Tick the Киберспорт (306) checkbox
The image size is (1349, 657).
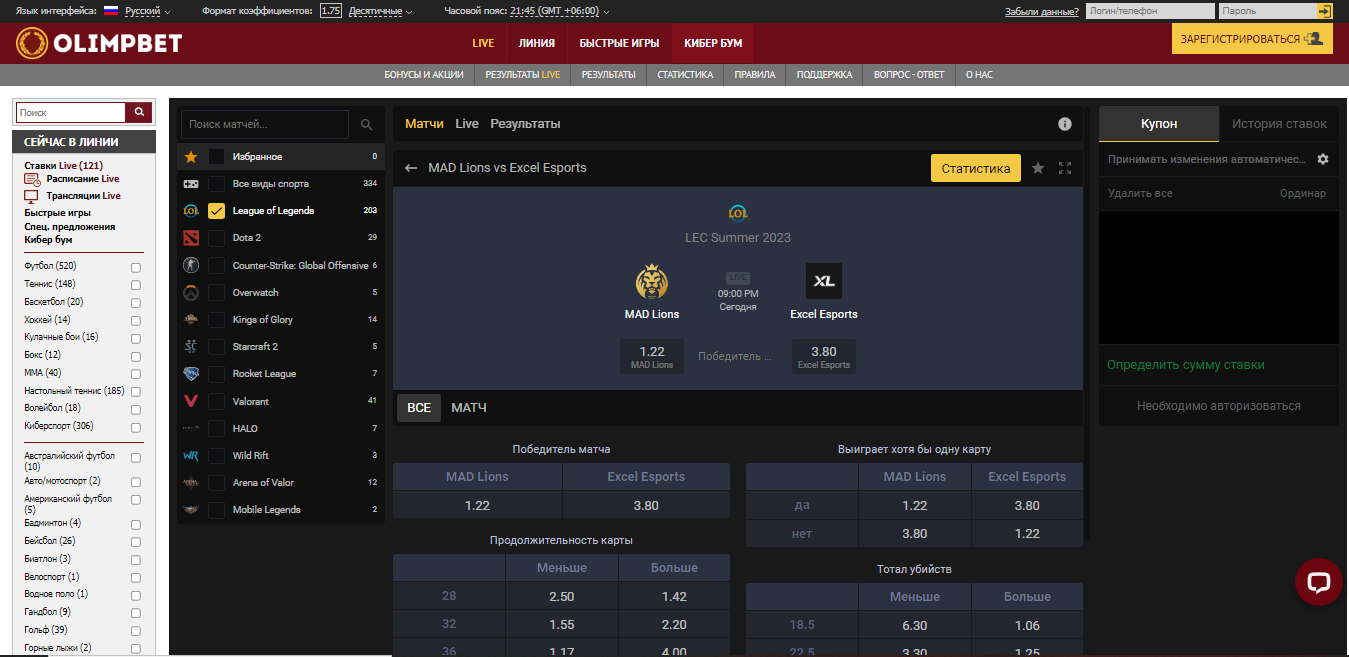(136, 427)
